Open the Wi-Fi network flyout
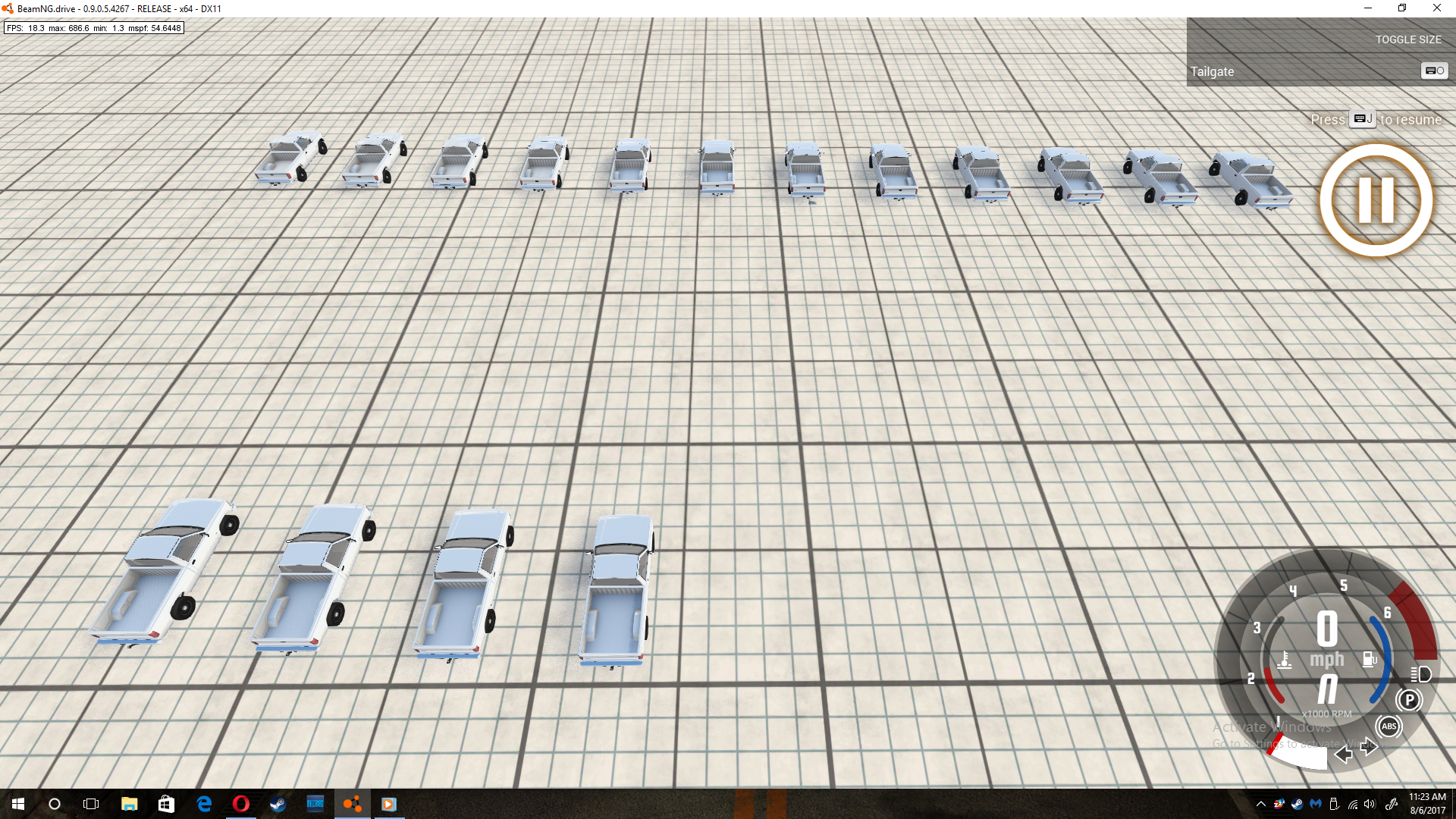 tap(1352, 804)
